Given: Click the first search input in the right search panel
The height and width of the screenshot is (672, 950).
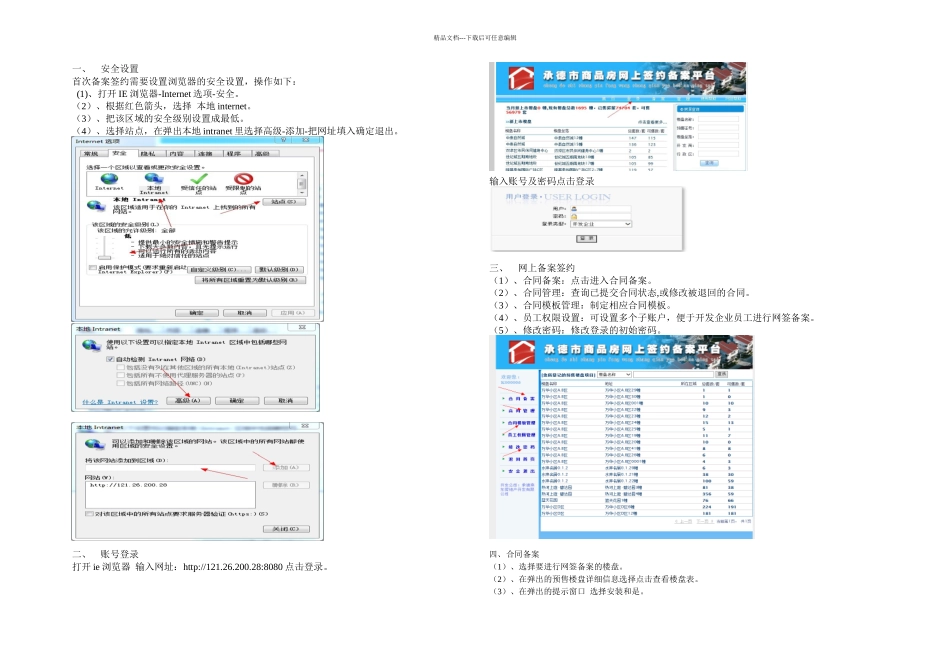Looking at the screenshot, I should pyautogui.click(x=718, y=119).
